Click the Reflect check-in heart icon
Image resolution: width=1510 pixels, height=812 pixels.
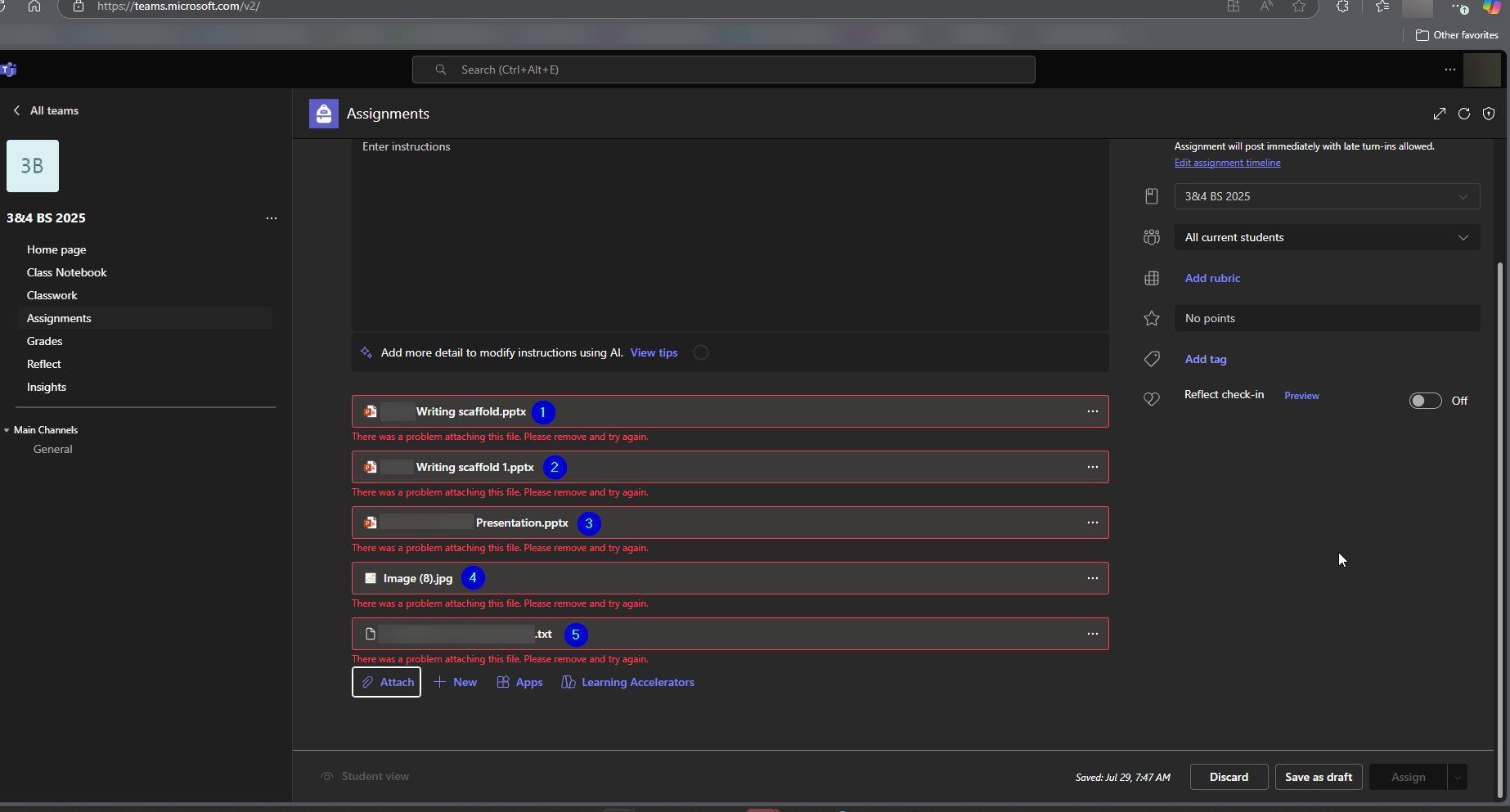click(x=1152, y=400)
